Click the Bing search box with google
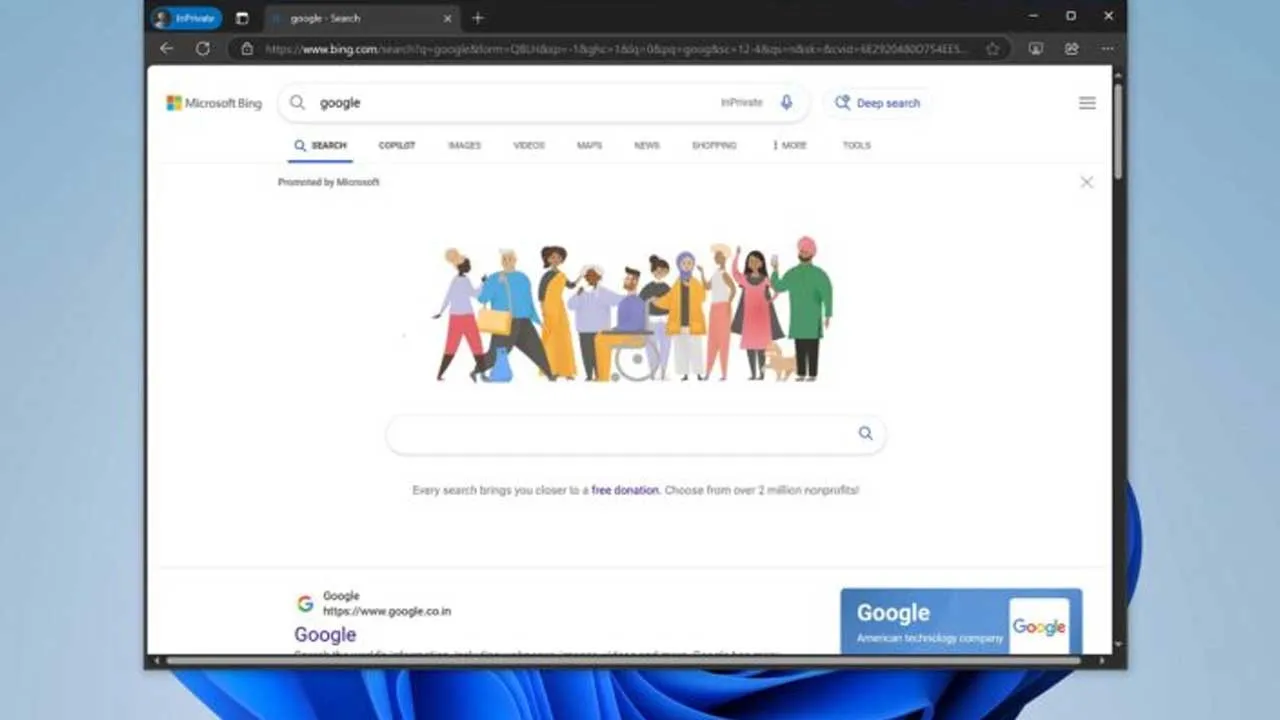The width and height of the screenshot is (1280, 720). [545, 102]
